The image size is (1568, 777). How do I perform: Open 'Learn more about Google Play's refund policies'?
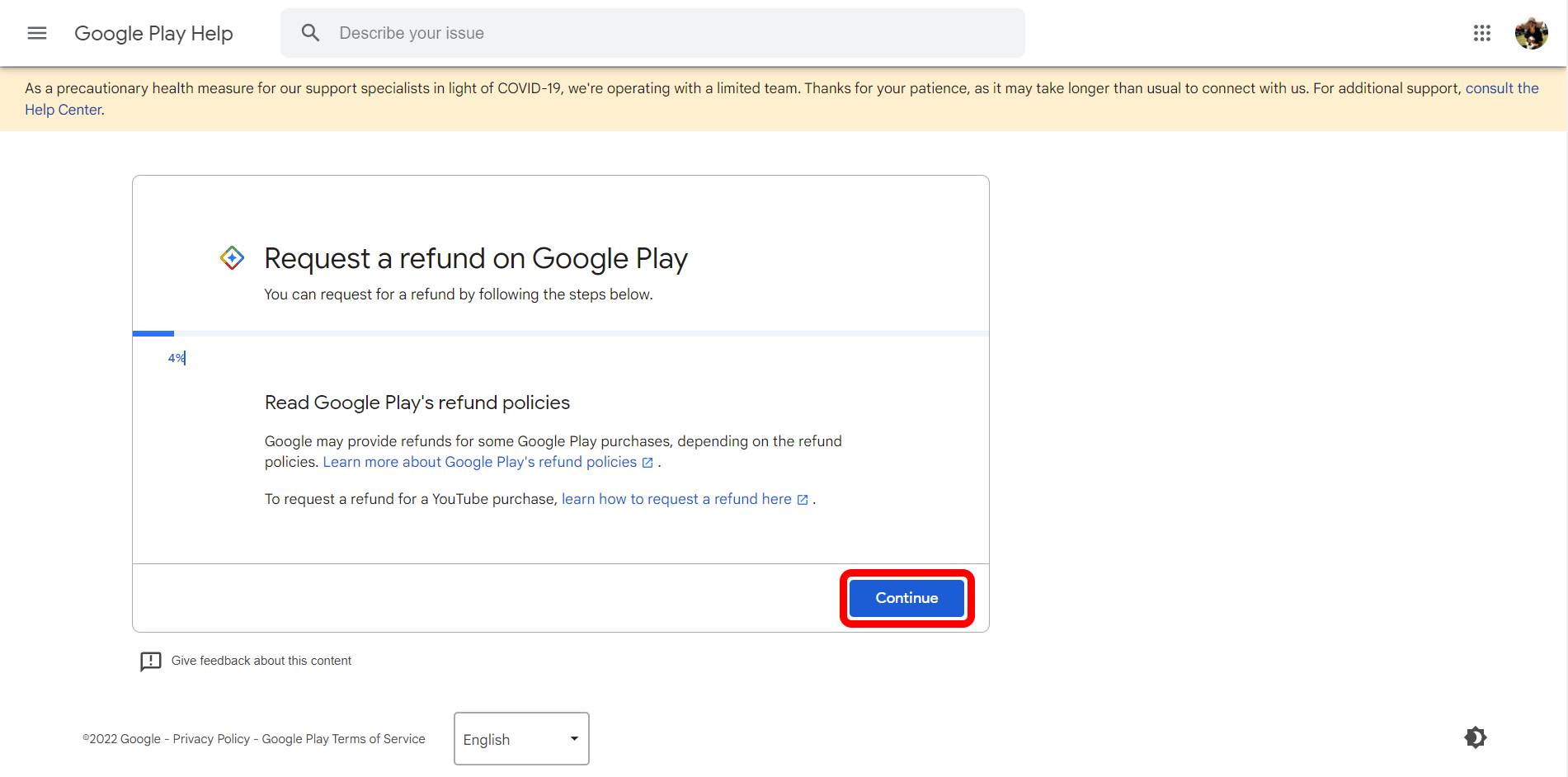pyautogui.click(x=479, y=462)
